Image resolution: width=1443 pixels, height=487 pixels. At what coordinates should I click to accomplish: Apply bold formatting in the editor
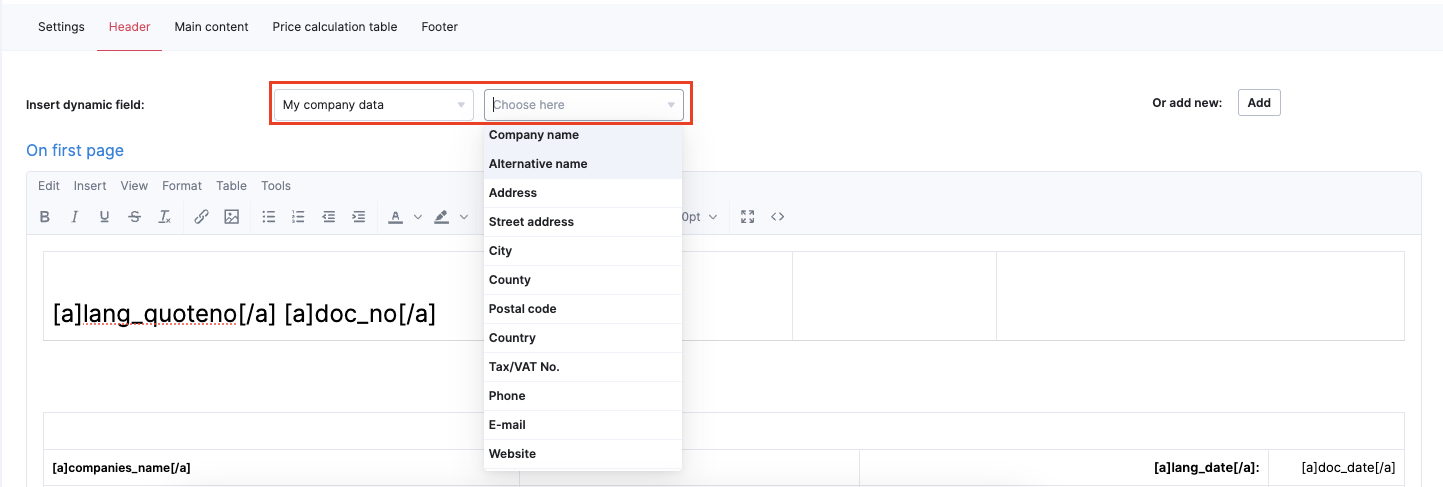[x=45, y=217]
